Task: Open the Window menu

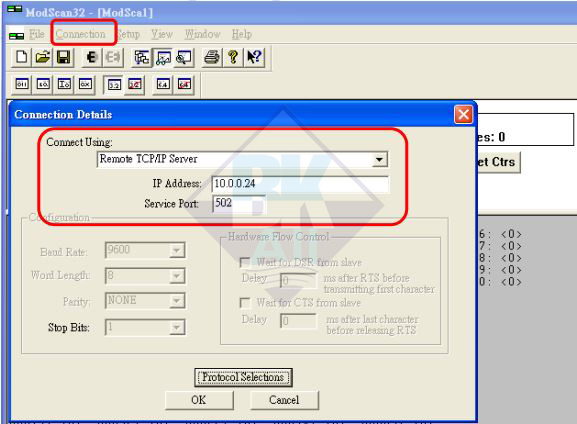Action: point(202,34)
